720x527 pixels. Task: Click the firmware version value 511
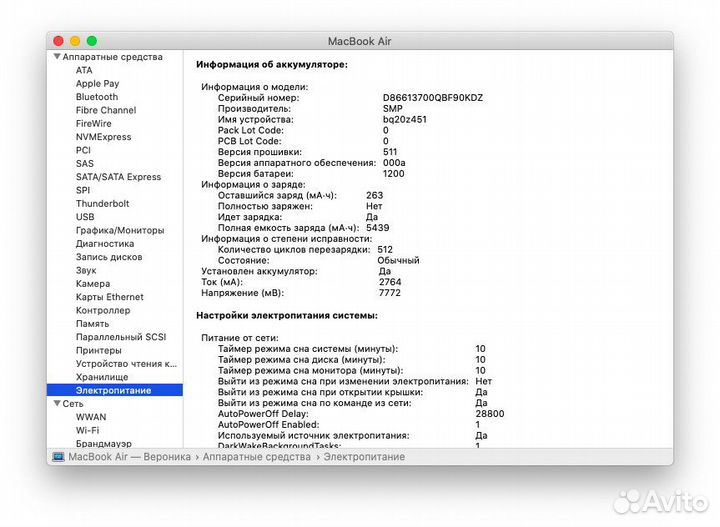click(390, 152)
